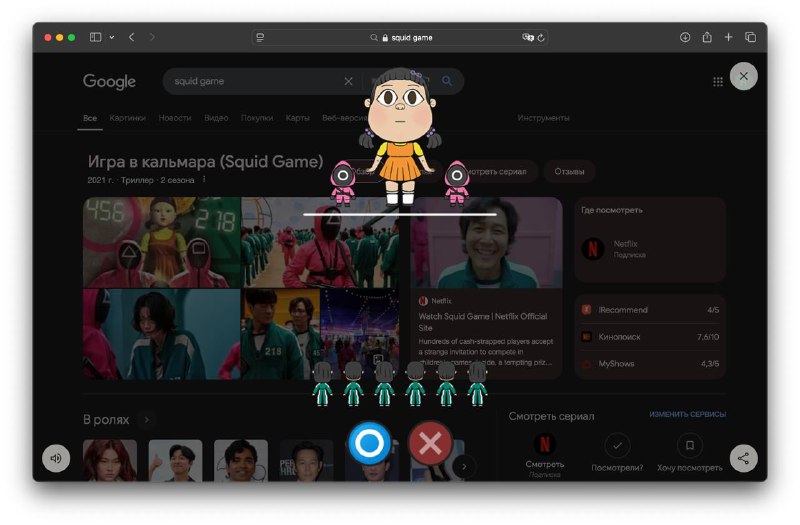Advance cast carousel with the next arrow
Image resolution: width=800 pixels, height=525 pixels.
pos(464,466)
